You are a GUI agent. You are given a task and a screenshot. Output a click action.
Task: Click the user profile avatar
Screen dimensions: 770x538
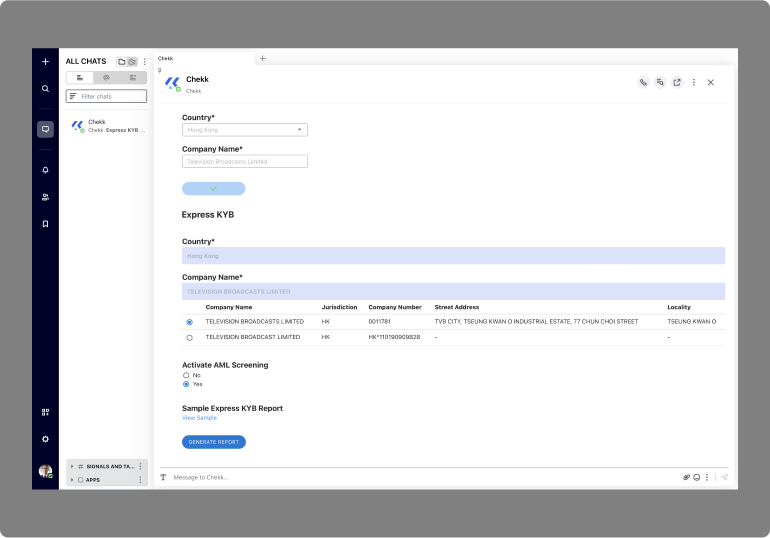point(45,471)
